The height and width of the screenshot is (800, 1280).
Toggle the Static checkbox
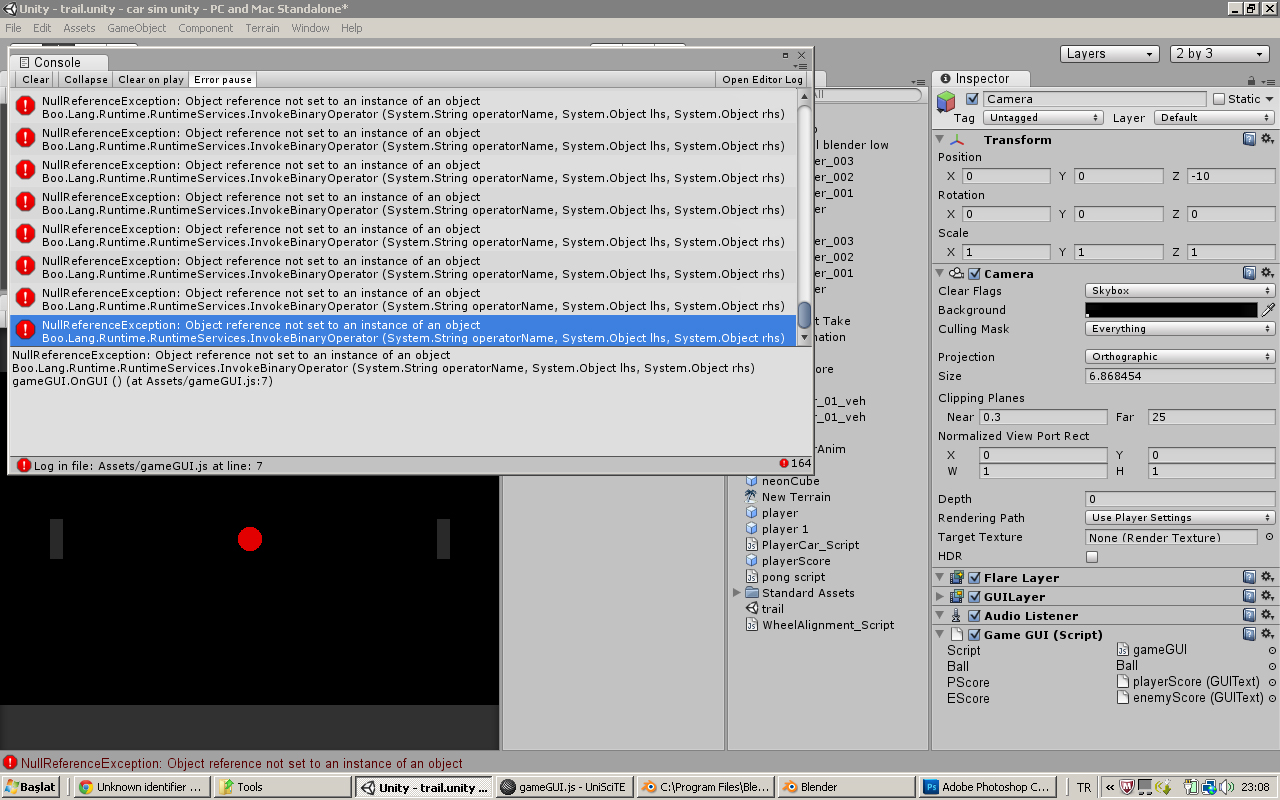1218,99
